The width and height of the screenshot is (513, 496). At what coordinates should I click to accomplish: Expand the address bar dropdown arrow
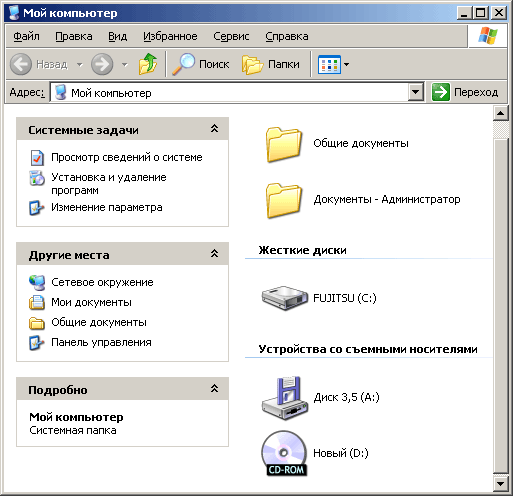click(x=415, y=92)
